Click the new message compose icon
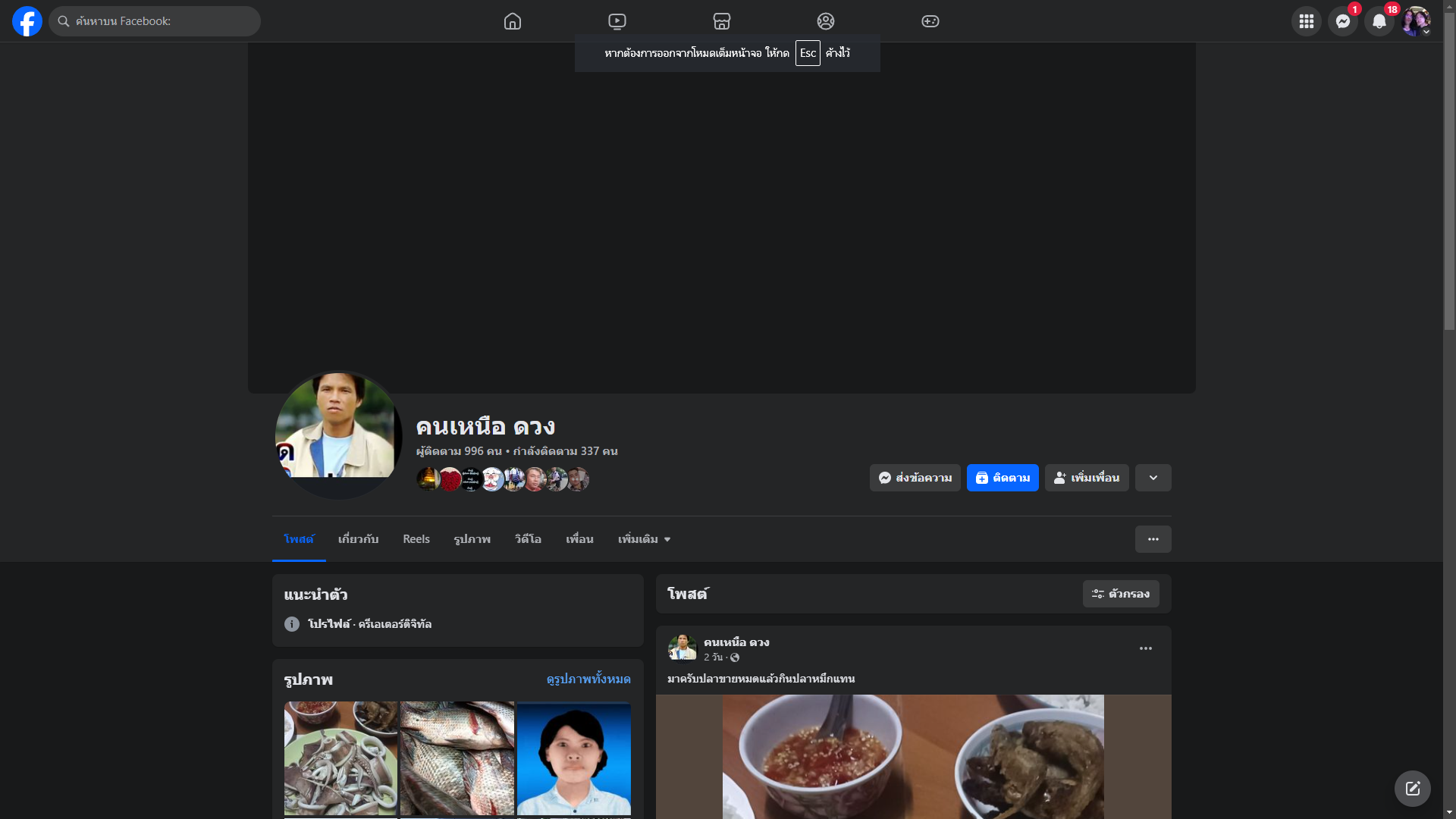 click(1413, 789)
